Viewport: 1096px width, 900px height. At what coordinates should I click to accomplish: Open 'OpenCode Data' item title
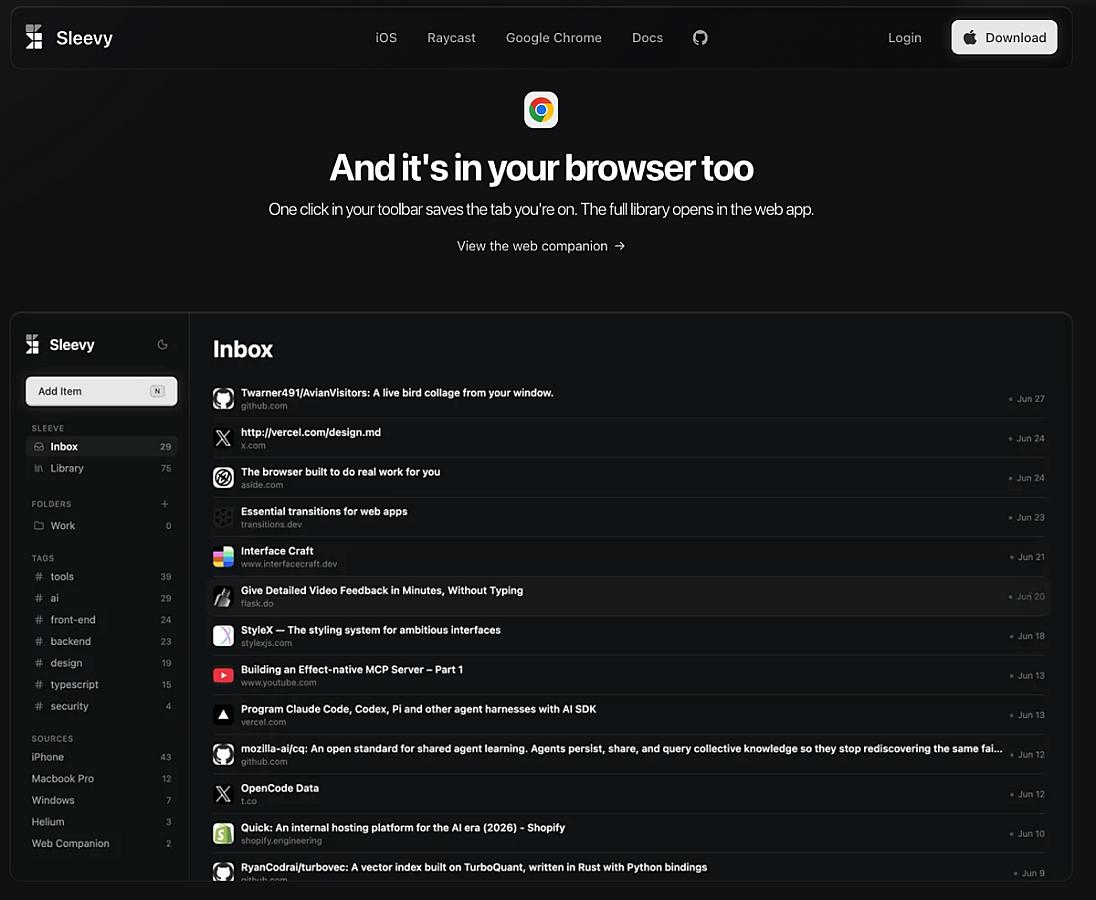point(280,788)
